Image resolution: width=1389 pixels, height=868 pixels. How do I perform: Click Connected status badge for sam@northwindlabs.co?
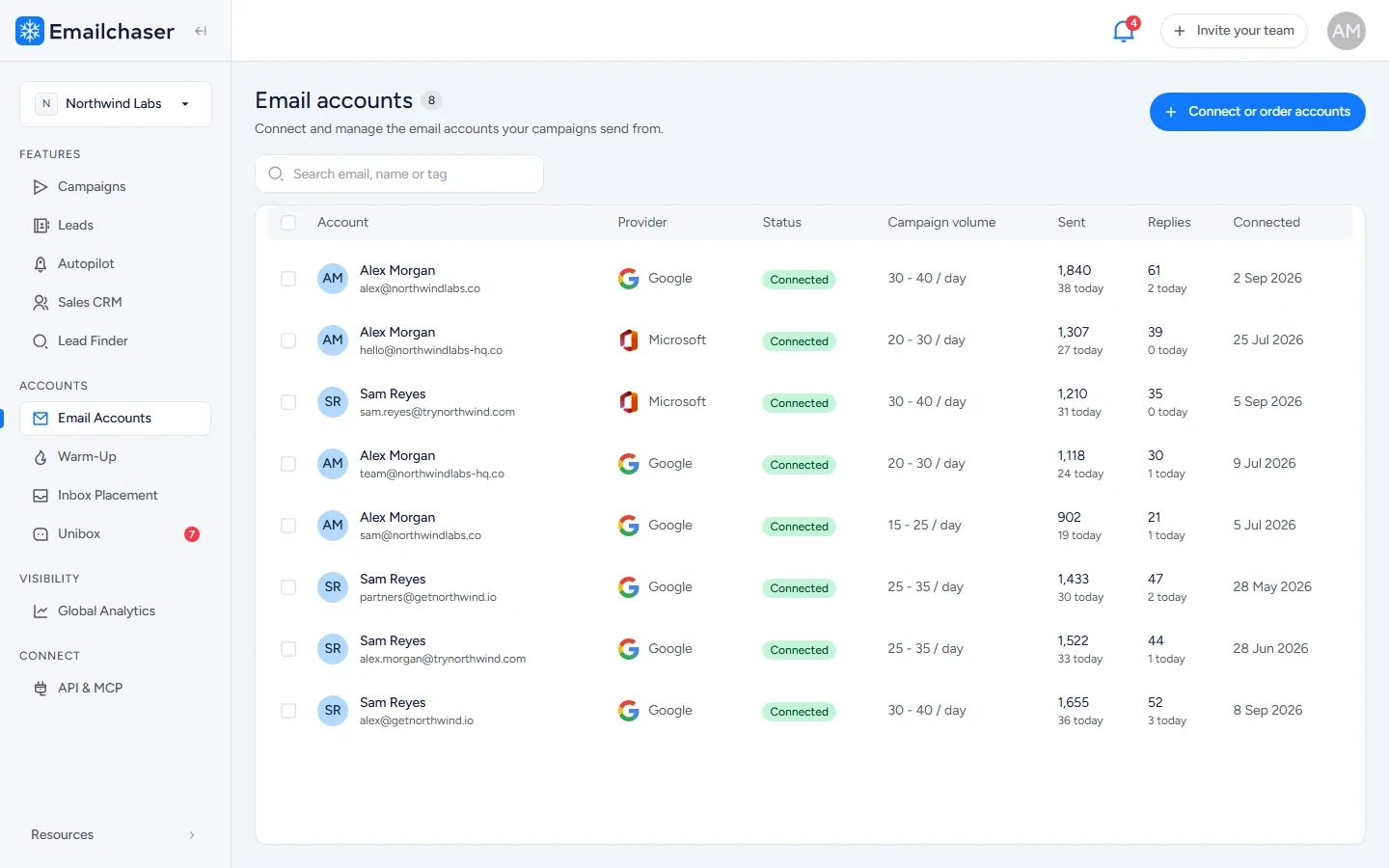pyautogui.click(x=799, y=527)
